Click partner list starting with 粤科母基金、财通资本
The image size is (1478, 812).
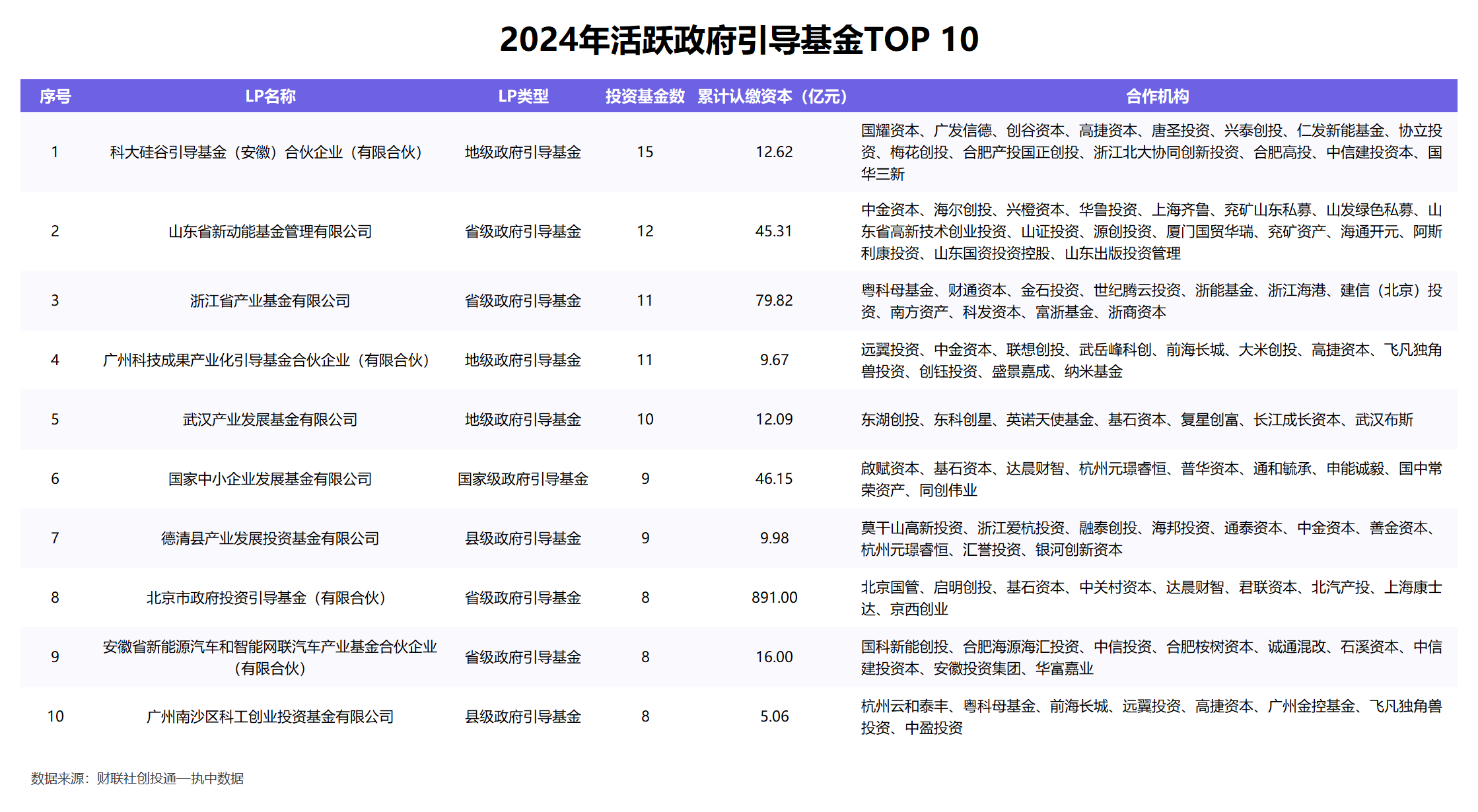(1152, 301)
